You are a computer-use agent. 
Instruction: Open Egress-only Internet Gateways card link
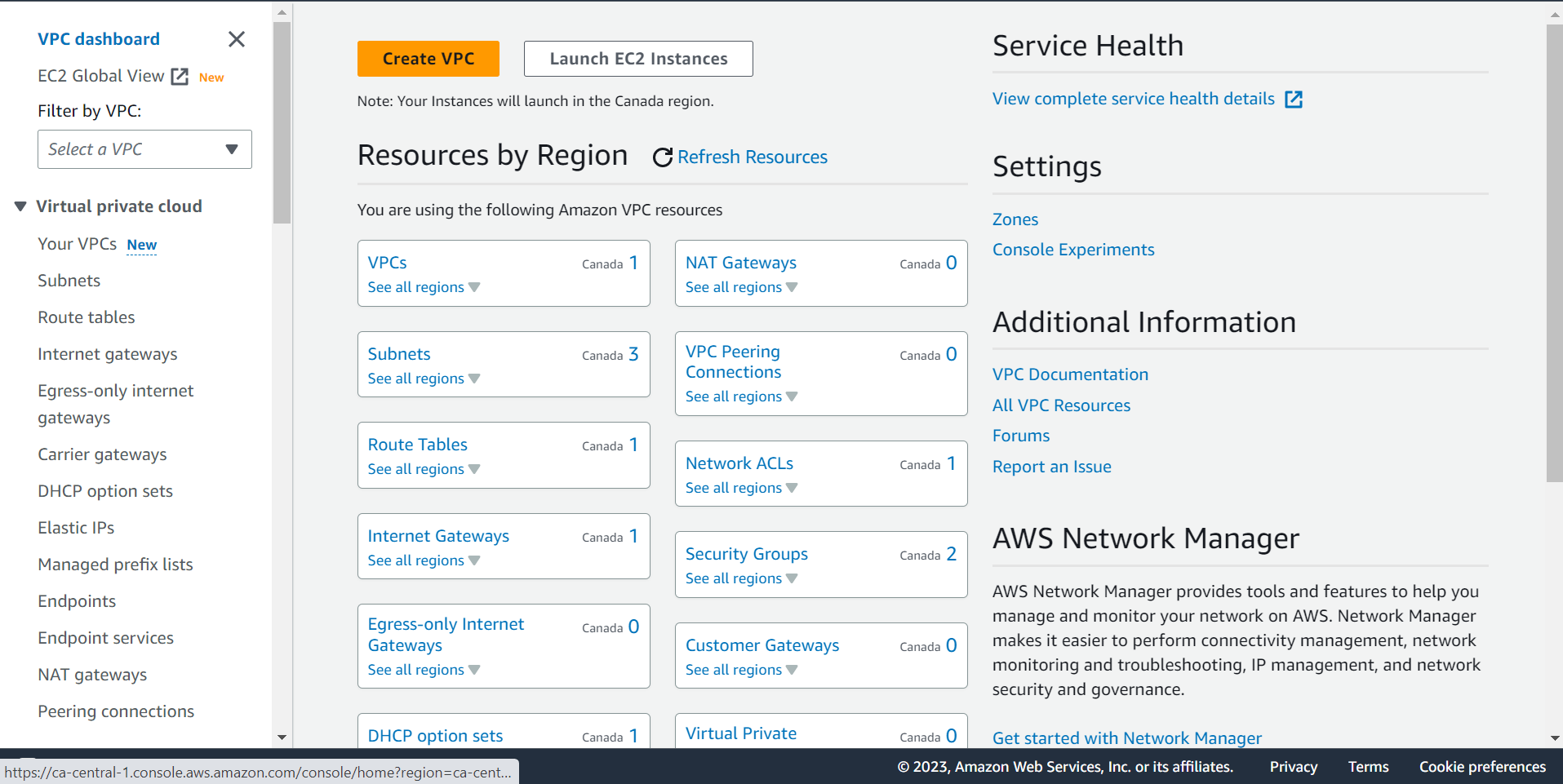[x=446, y=635]
